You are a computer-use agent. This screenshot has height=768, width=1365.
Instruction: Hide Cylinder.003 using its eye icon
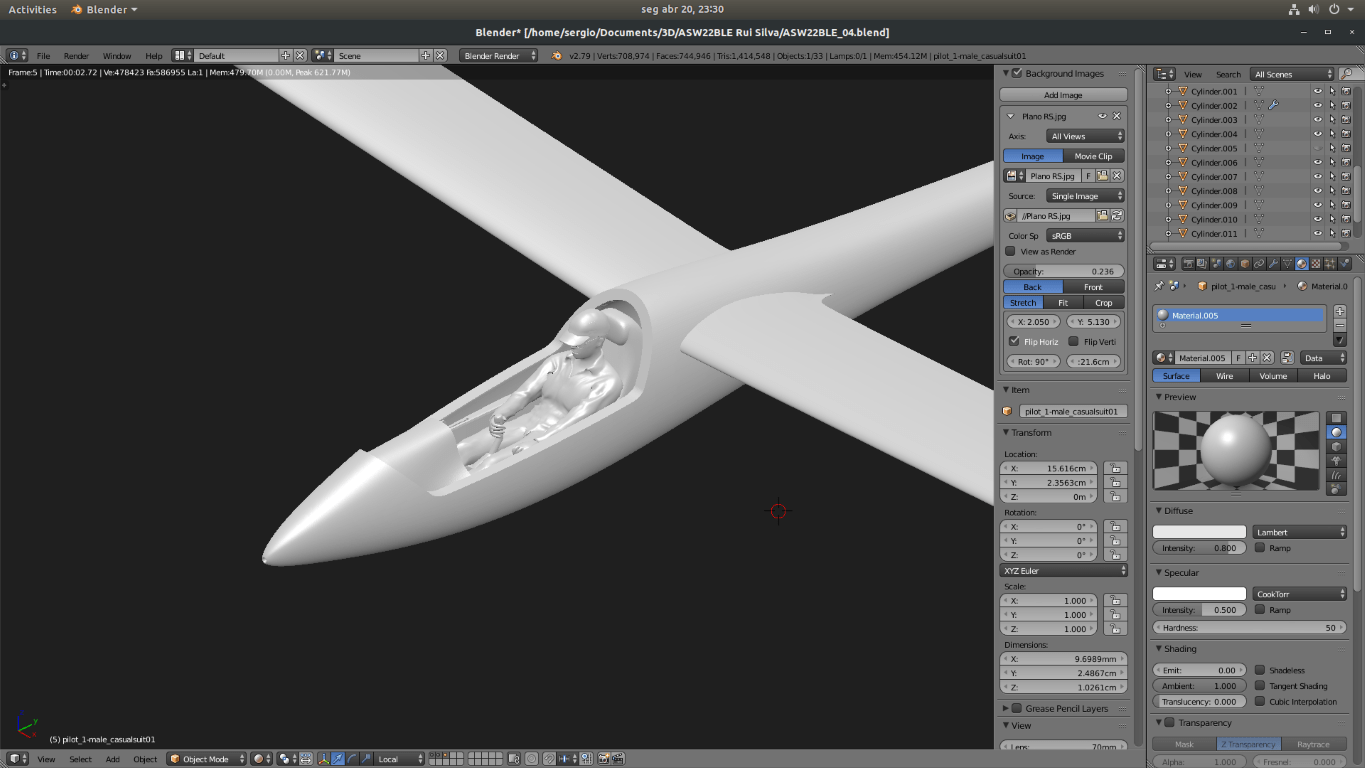1317,120
